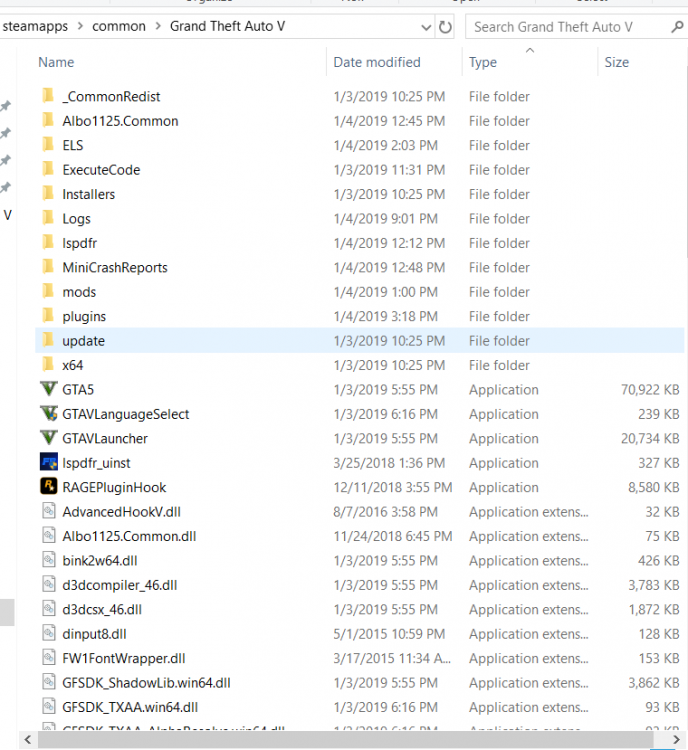688x750 pixels.
Task: Go to steamapps in the address bar
Action: 35,26
